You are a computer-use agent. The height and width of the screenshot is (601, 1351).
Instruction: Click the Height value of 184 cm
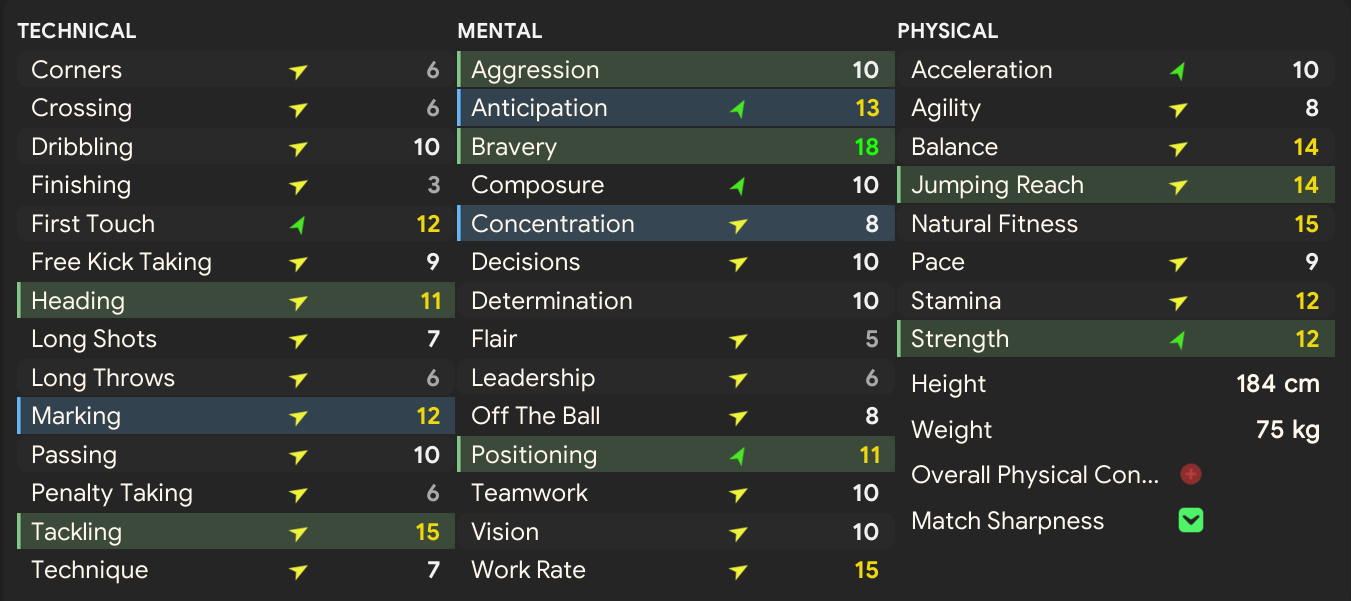(1277, 384)
